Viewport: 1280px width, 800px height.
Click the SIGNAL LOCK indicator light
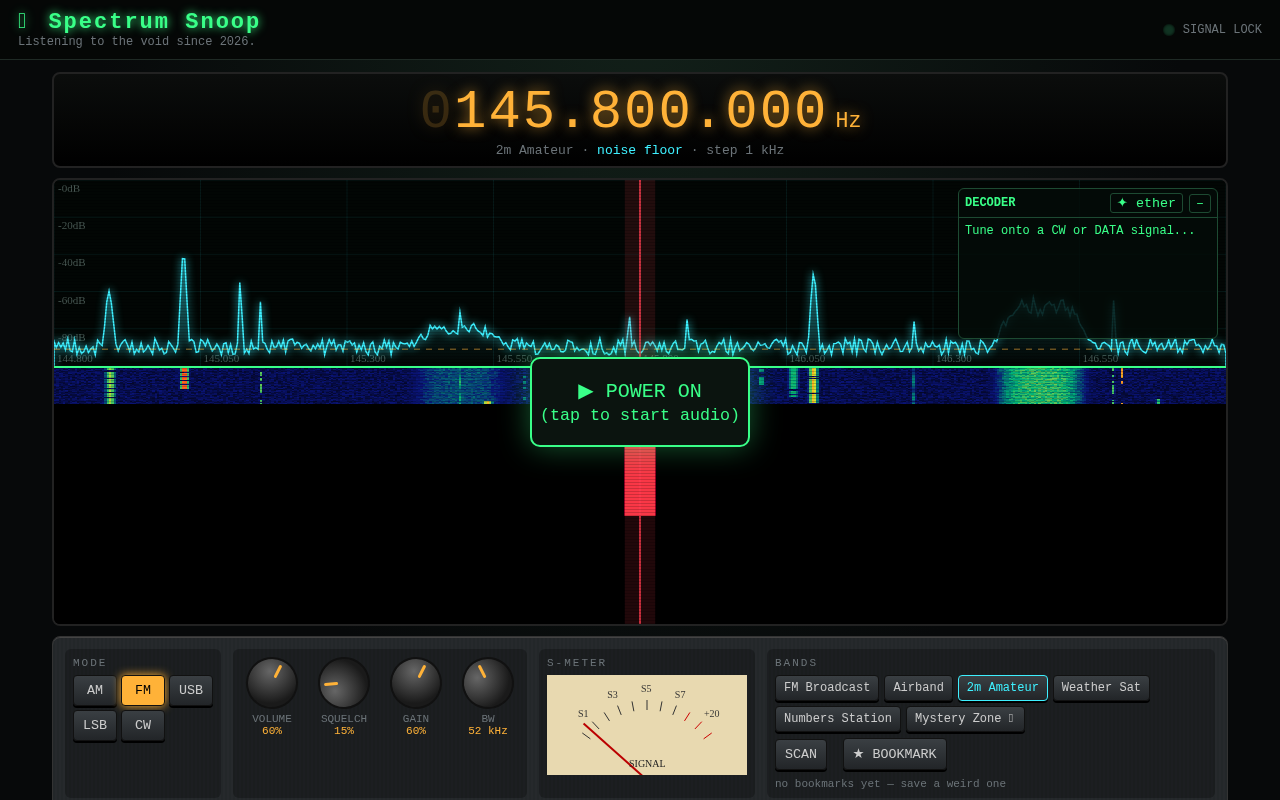(x=1169, y=30)
